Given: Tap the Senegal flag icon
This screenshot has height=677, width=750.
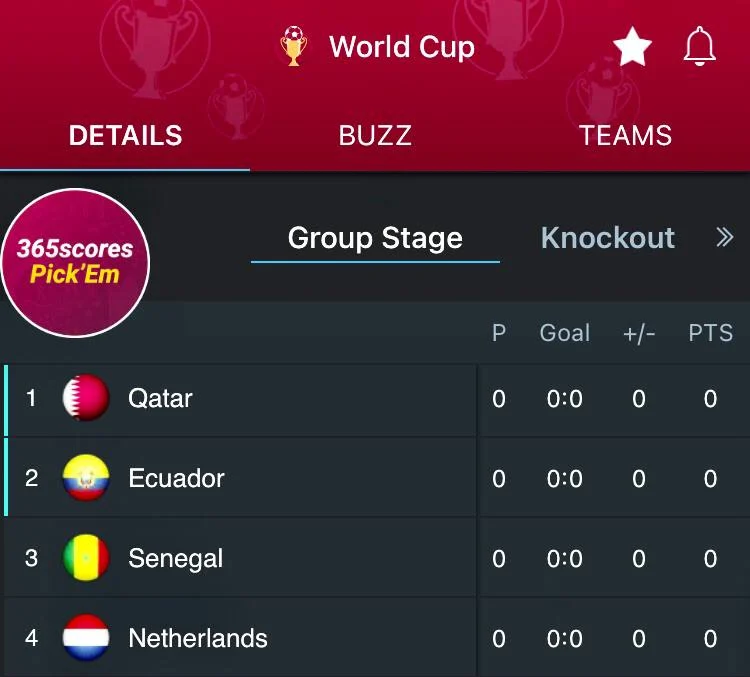Looking at the screenshot, I should coord(86,558).
